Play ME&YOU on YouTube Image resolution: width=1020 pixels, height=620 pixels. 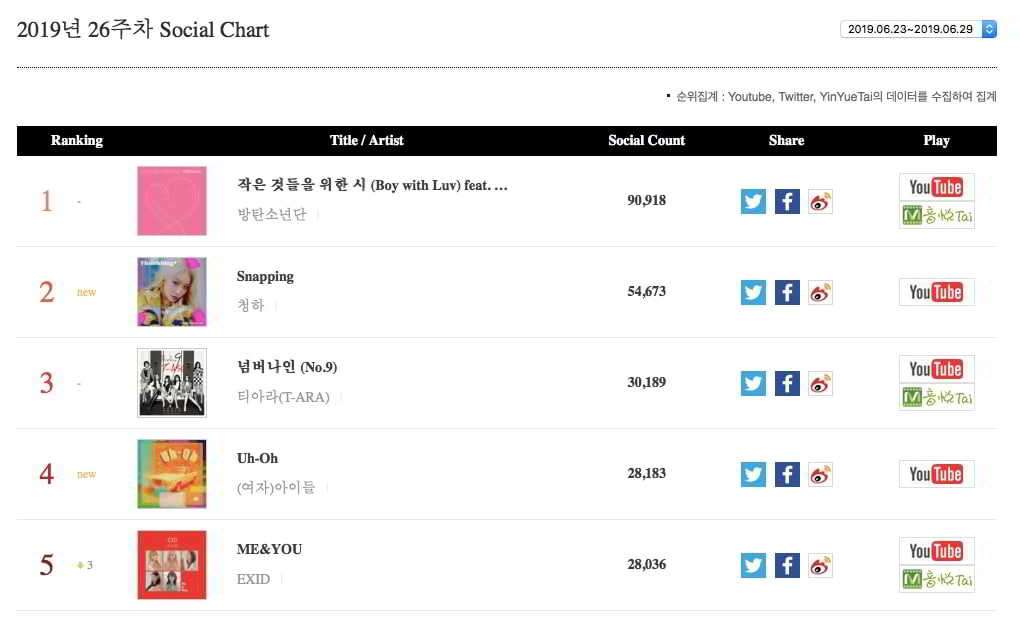[x=936, y=551]
